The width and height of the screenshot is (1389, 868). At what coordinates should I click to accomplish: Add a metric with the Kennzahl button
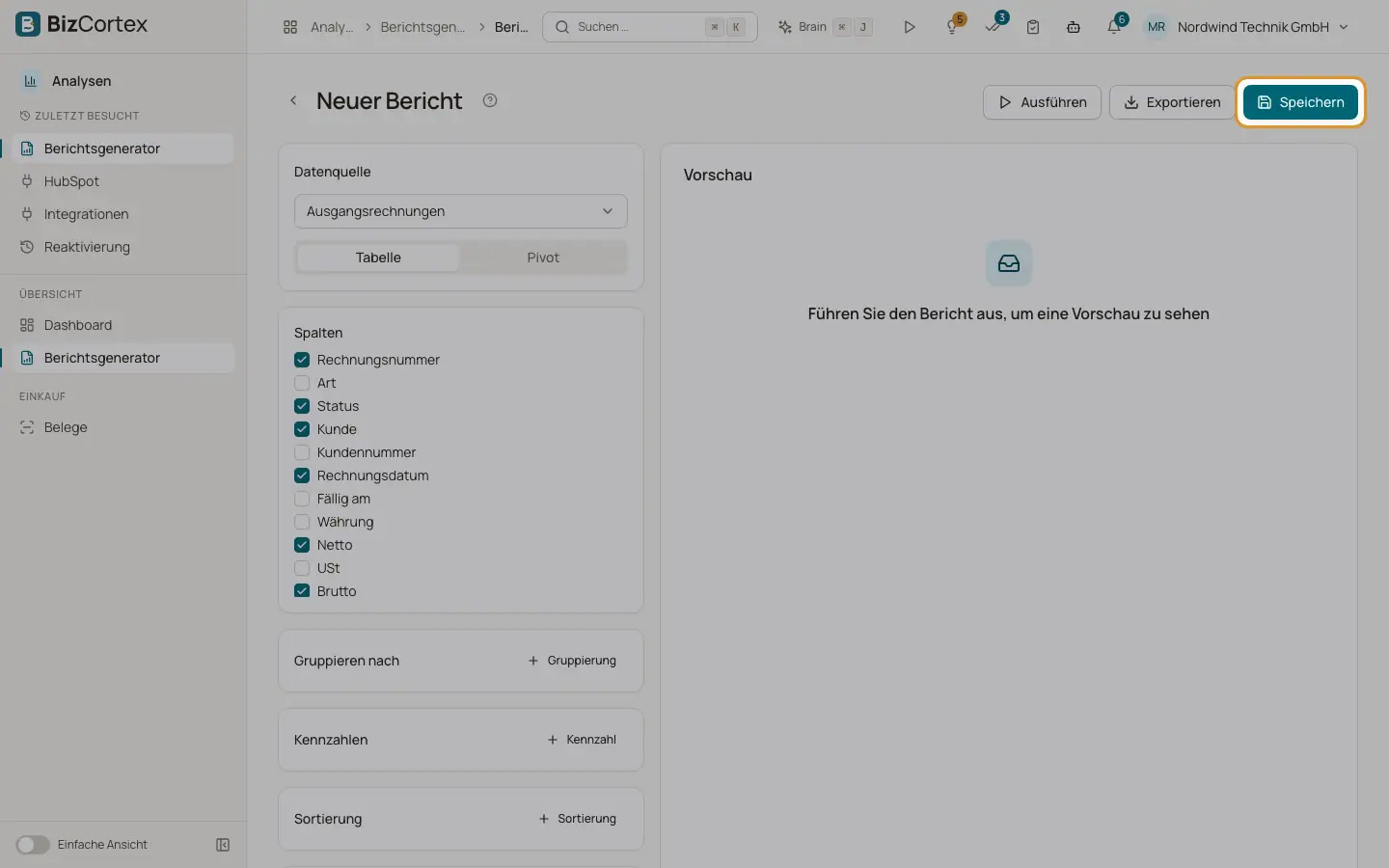582,740
